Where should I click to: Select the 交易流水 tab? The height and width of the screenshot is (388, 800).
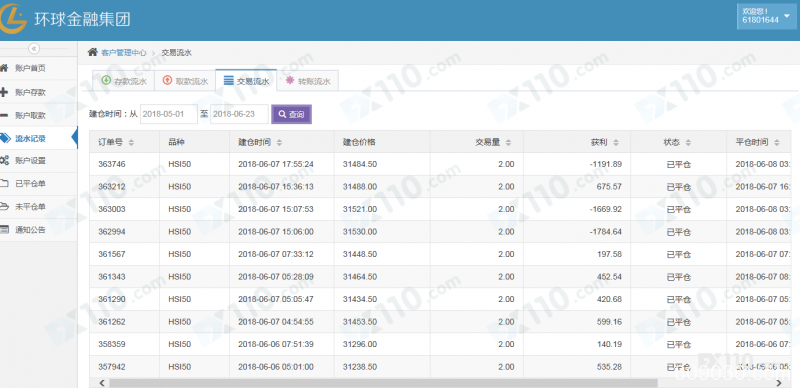point(246,81)
